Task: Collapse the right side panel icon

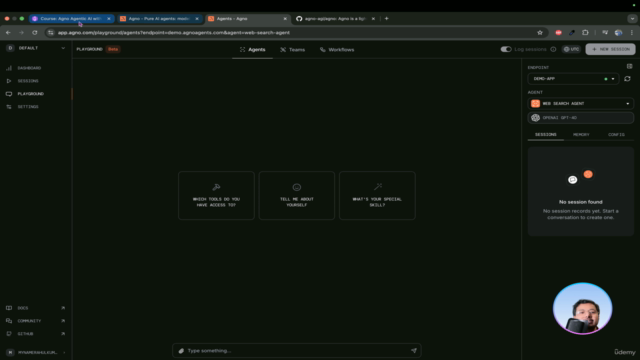Action: tap(629, 66)
